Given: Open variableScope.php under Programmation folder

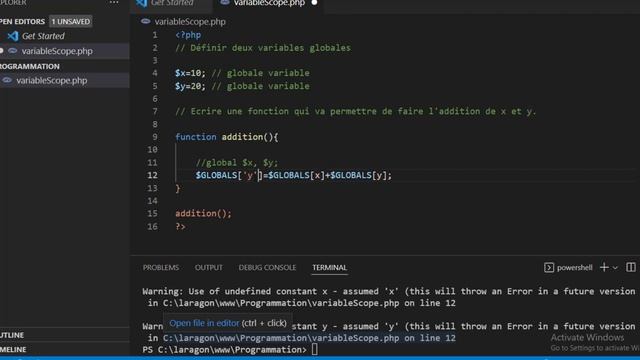Looking at the screenshot, I should [x=51, y=80].
